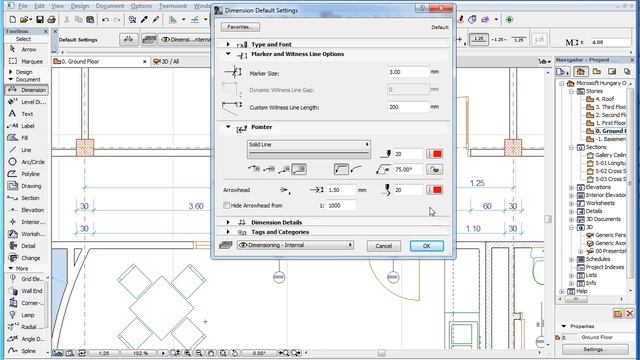
Task: Toggle the pointer angle lock button
Action: 435,169
